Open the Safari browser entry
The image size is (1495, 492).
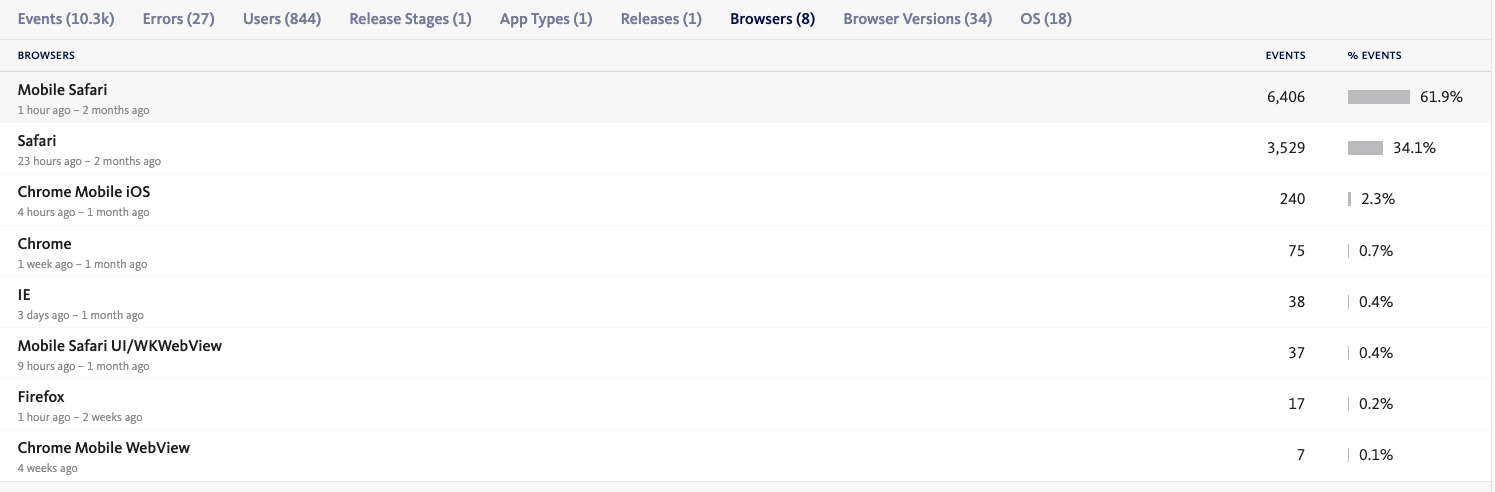click(37, 141)
